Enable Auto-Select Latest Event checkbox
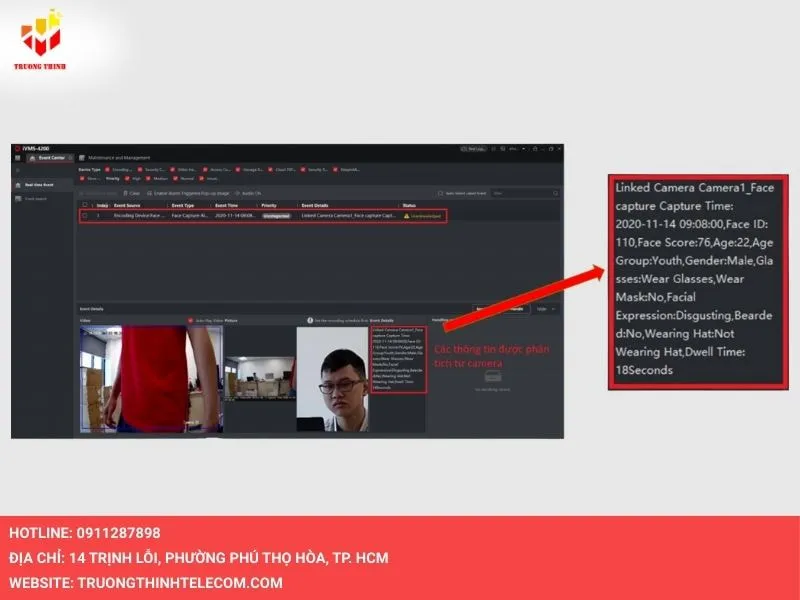This screenshot has width=800, height=600. pos(440,192)
